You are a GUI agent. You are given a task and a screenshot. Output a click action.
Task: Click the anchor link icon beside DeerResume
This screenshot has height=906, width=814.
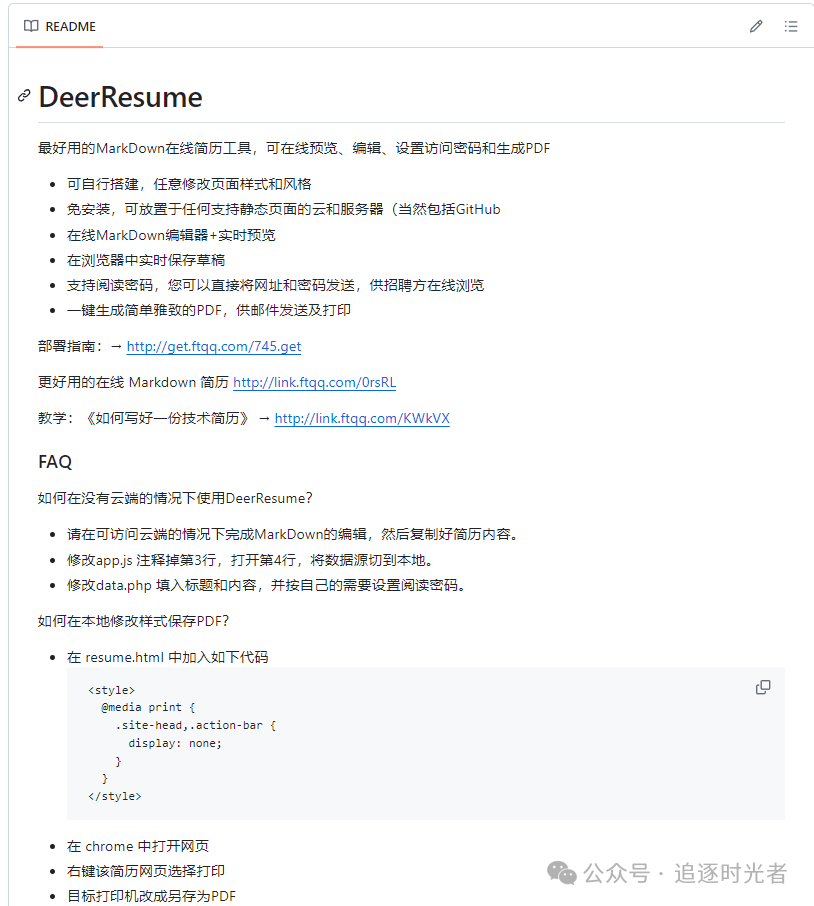pos(24,96)
